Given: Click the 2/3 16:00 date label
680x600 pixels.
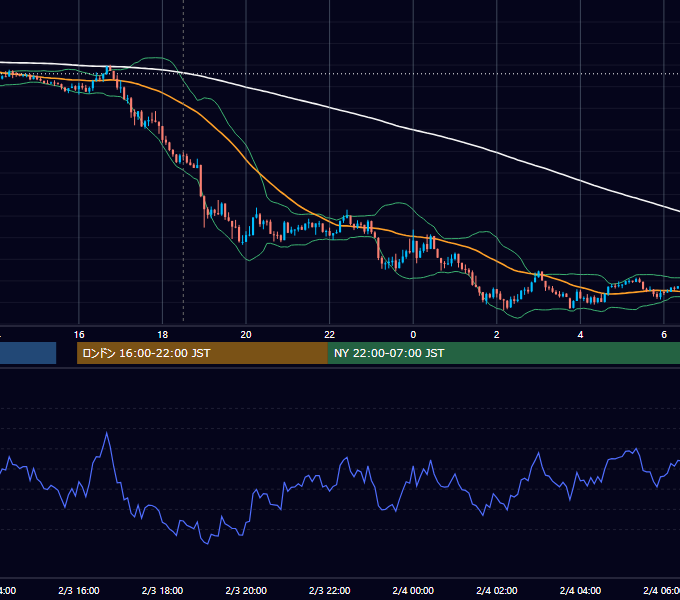Looking at the screenshot, I should [79, 590].
